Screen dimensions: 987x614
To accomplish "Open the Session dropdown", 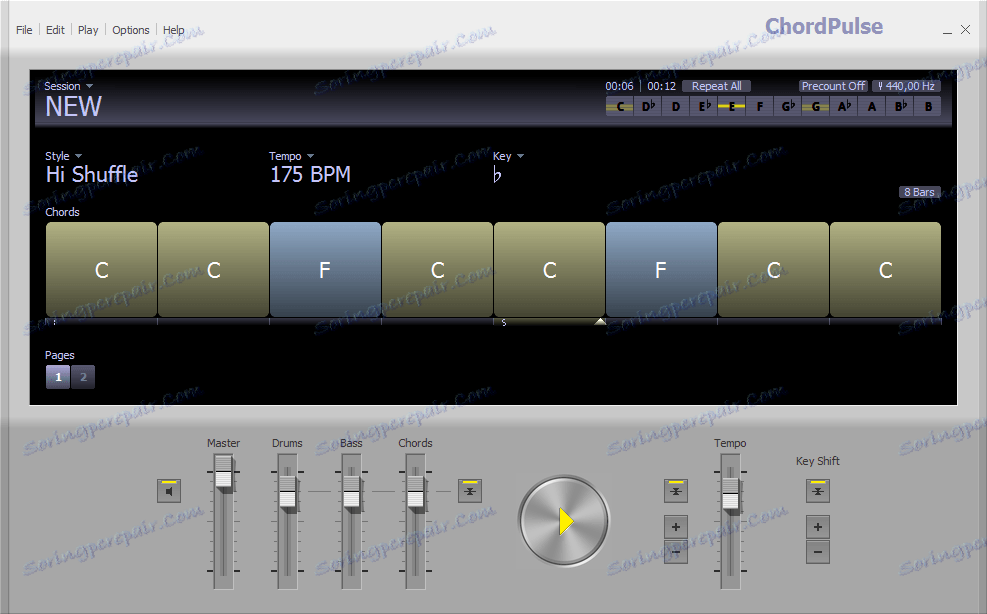I will pos(67,86).
